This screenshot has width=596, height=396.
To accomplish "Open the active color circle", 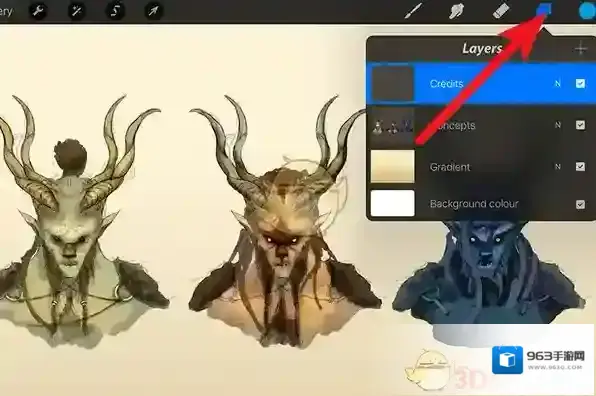I will pos(587,11).
